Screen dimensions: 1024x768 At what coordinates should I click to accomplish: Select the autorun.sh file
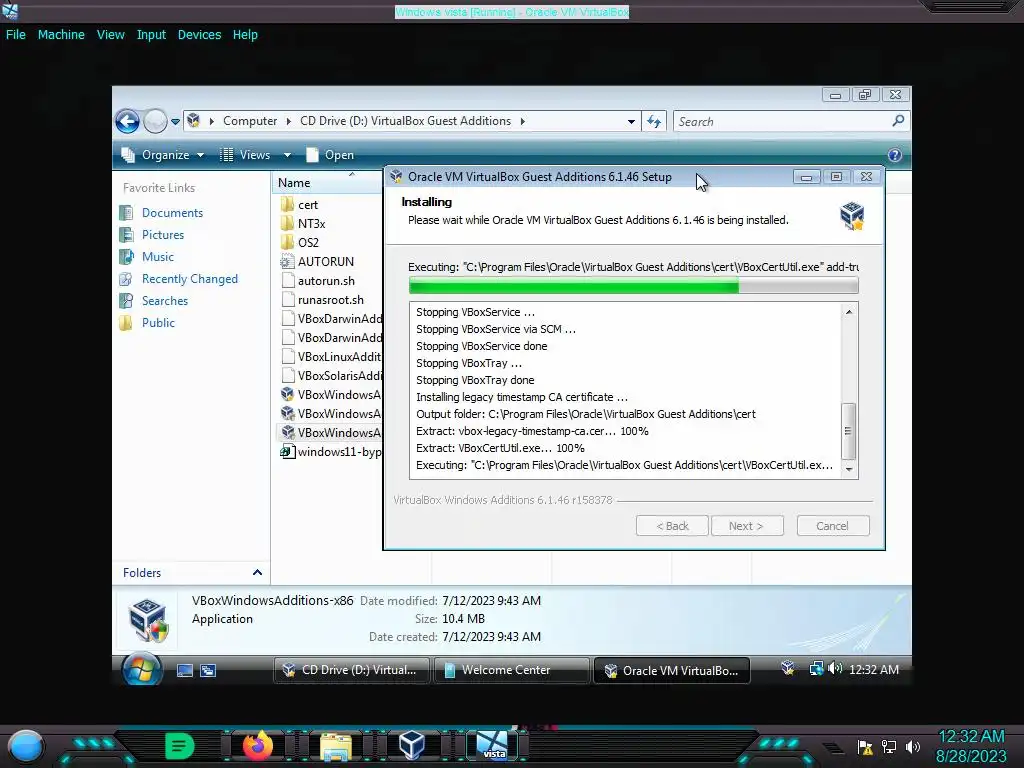point(326,281)
